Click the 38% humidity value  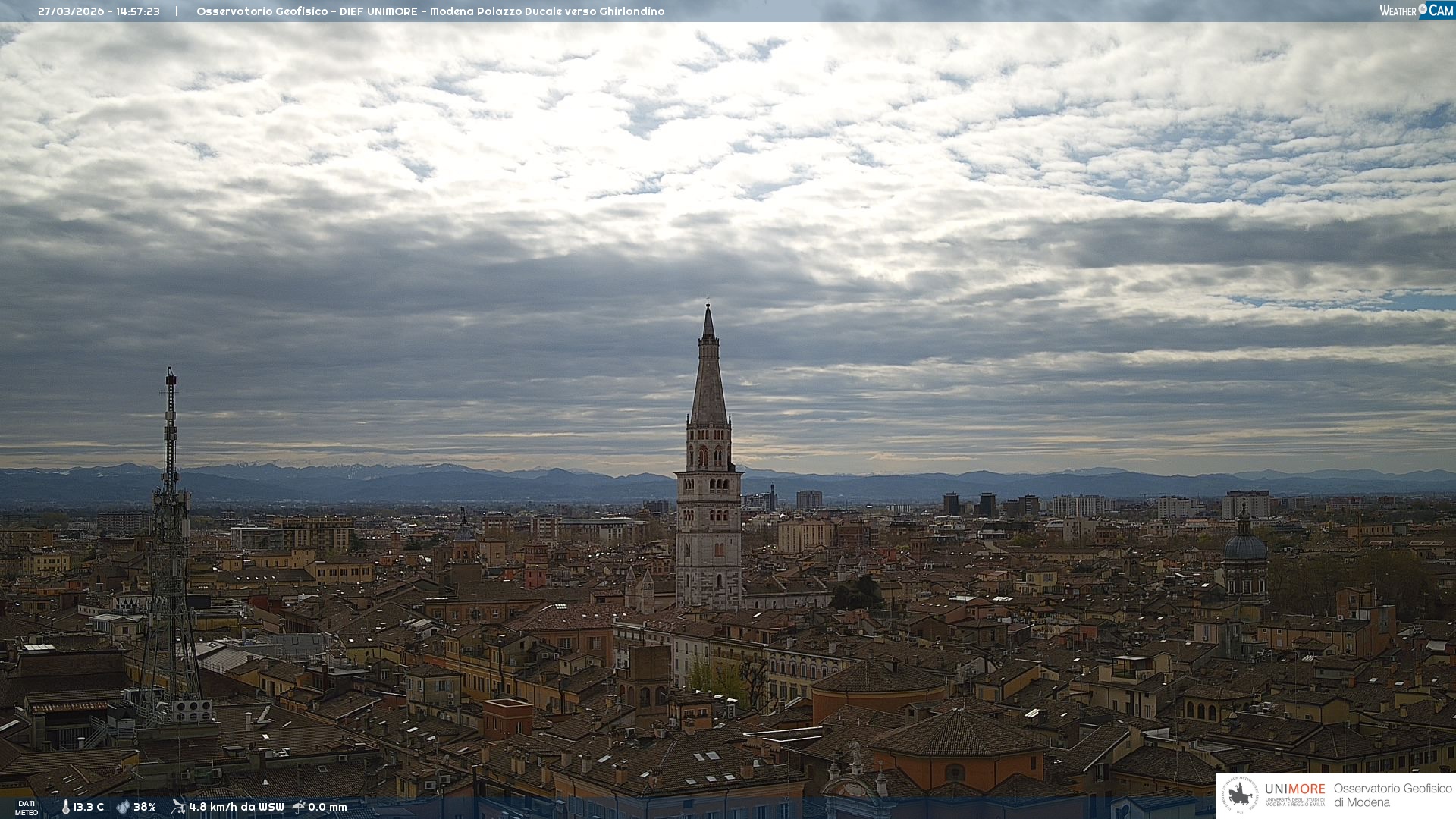[145, 807]
